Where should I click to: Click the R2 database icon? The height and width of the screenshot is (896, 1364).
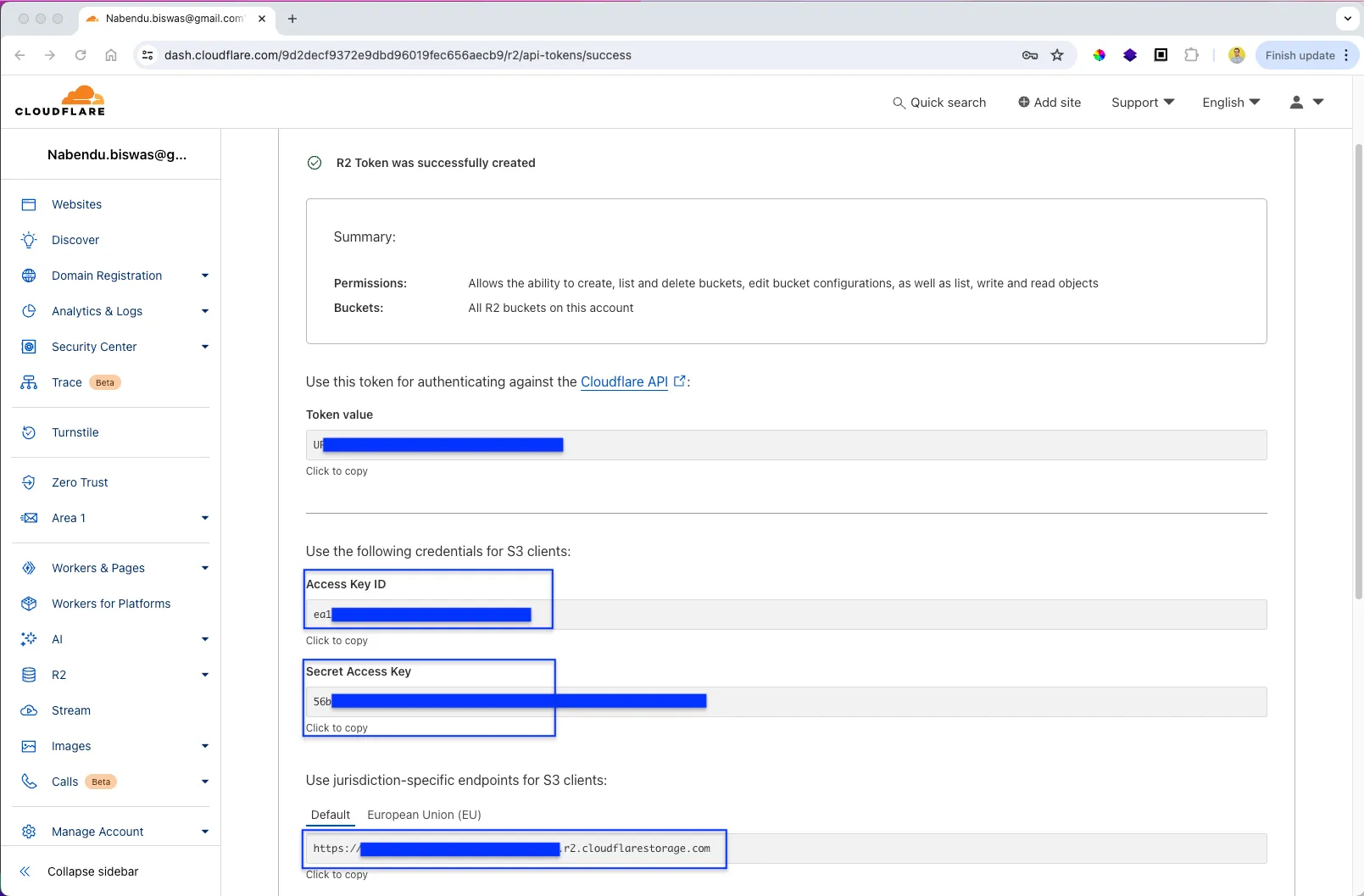tap(29, 675)
